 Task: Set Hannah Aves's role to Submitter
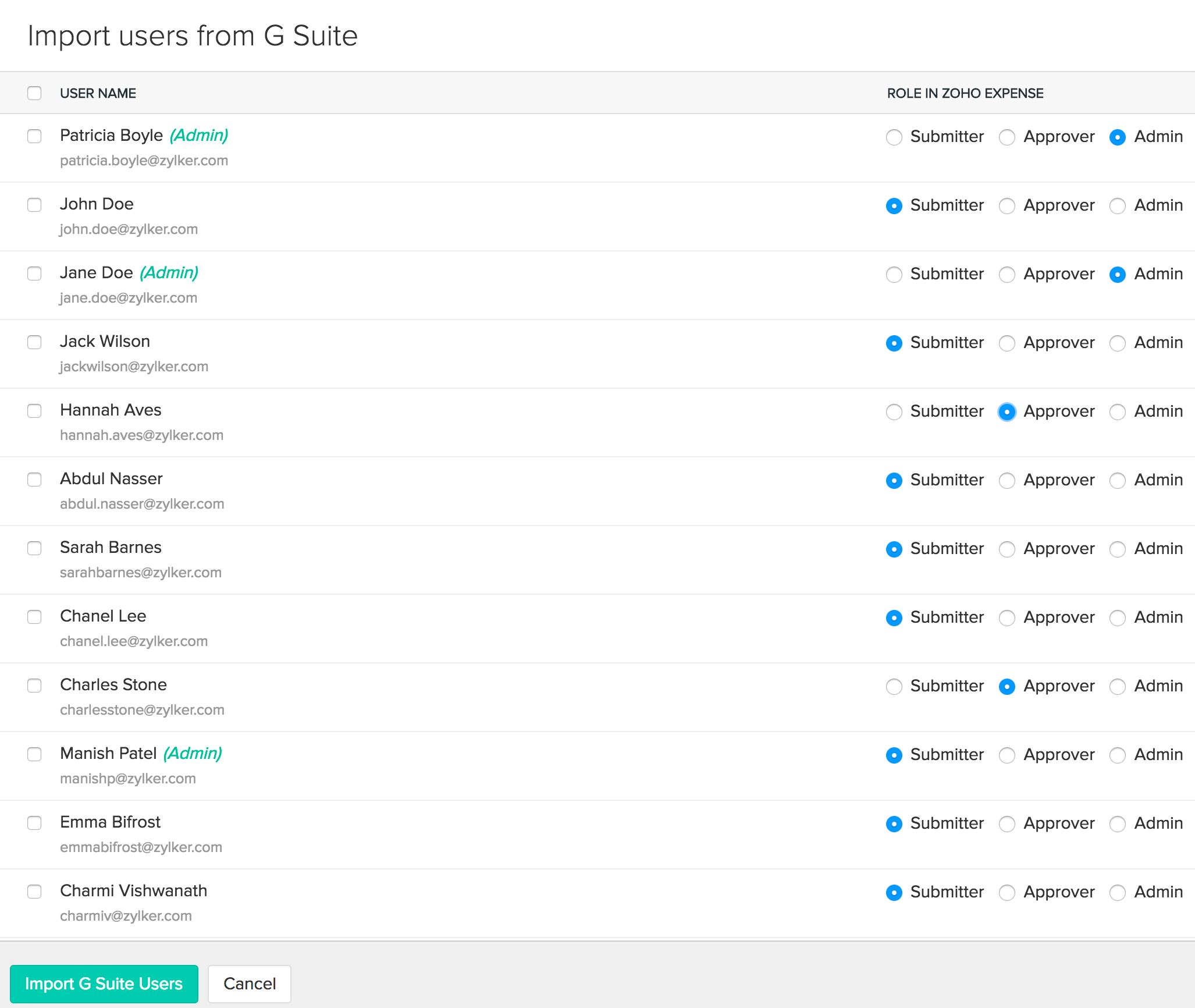(x=894, y=412)
